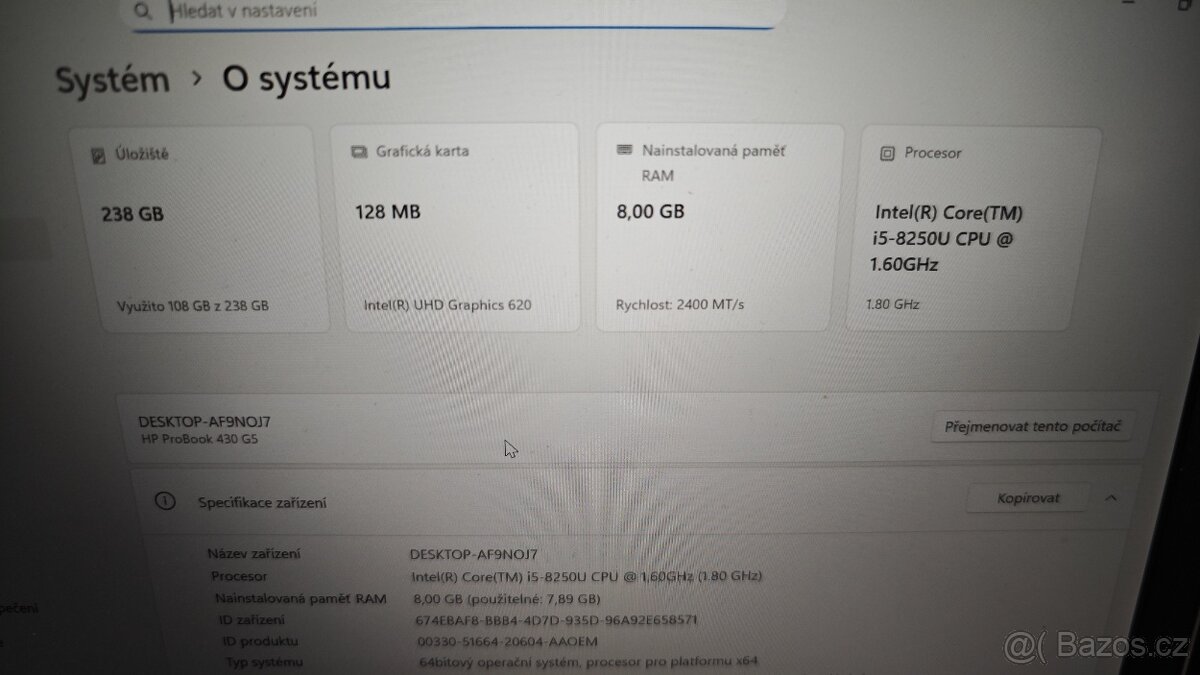Click the O systému heading

pyautogui.click(x=305, y=78)
